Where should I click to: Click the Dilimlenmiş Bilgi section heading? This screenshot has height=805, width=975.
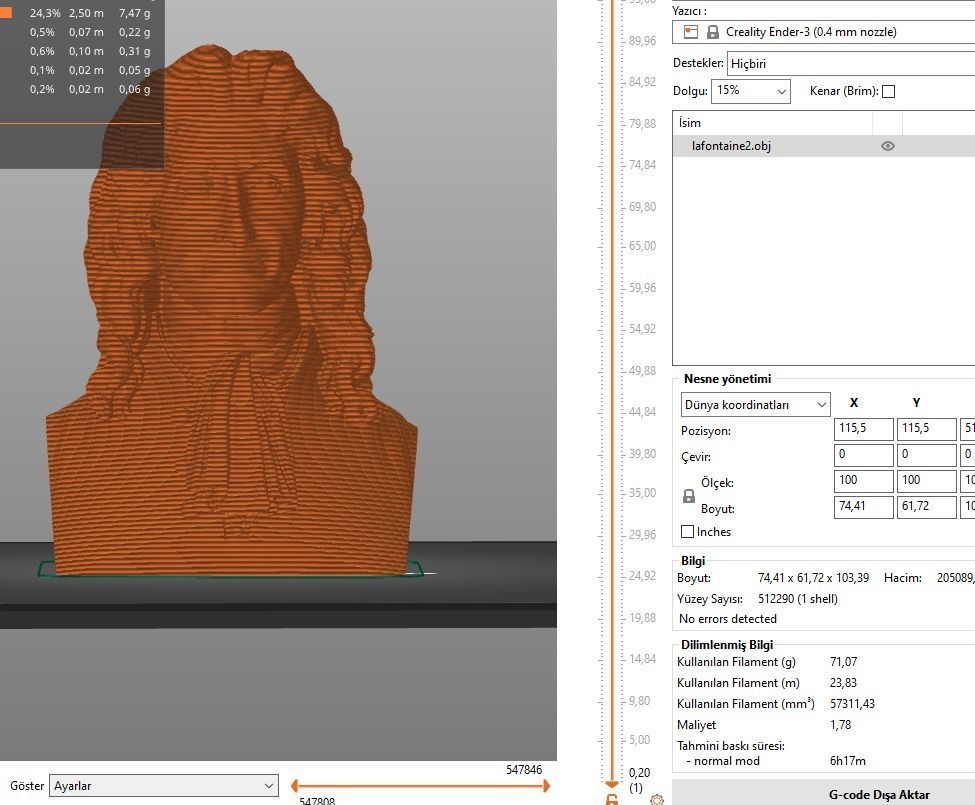[726, 645]
